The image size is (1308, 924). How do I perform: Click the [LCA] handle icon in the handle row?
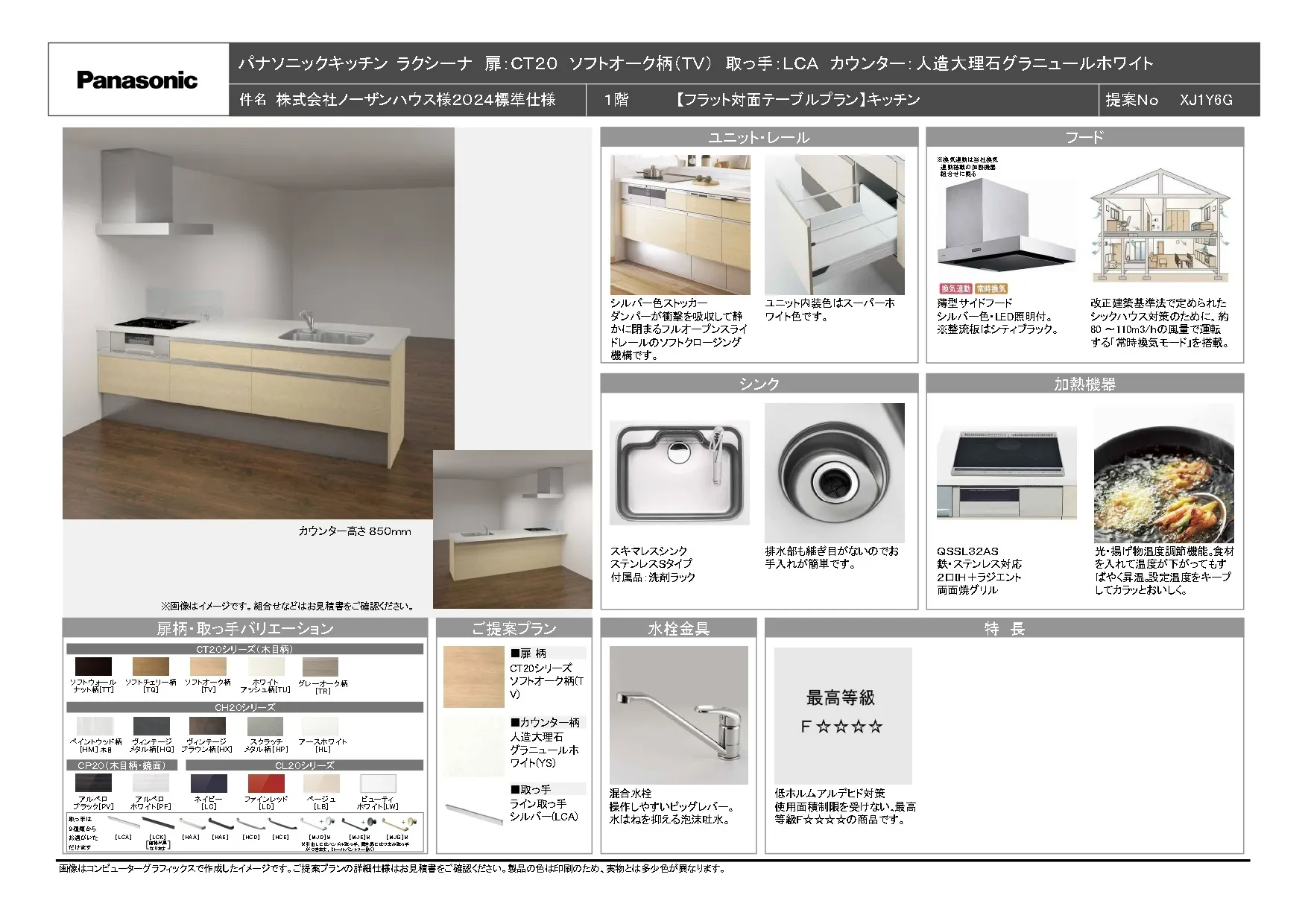[x=123, y=823]
